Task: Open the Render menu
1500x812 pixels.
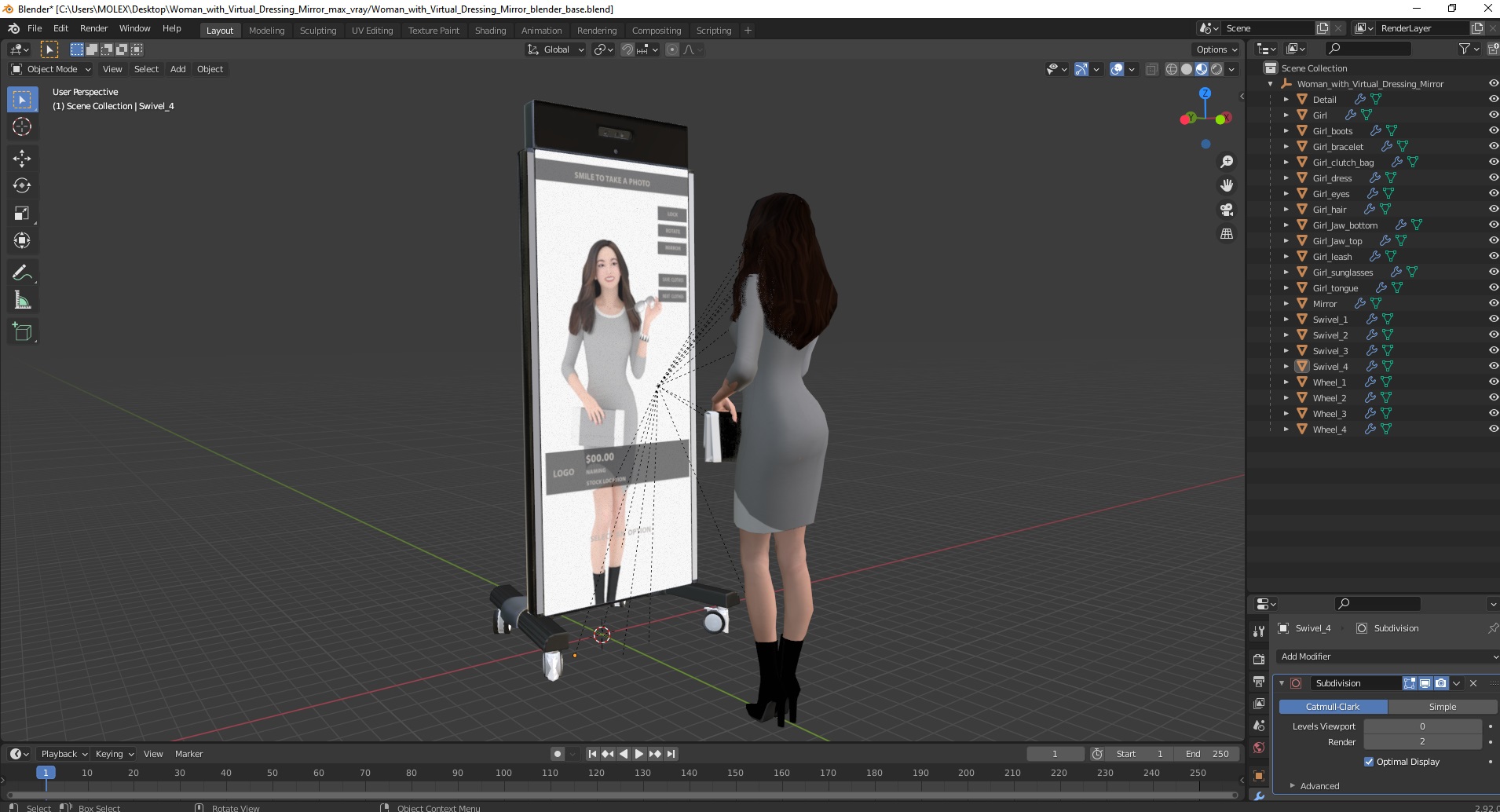Action: pyautogui.click(x=93, y=28)
